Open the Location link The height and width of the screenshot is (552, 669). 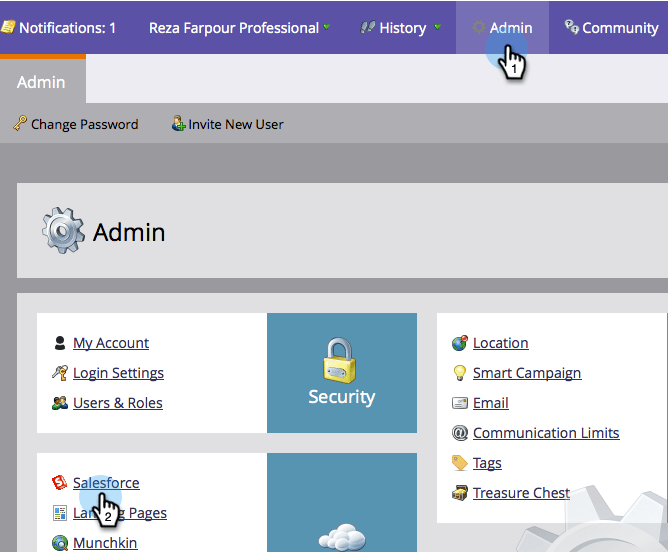[x=501, y=343]
